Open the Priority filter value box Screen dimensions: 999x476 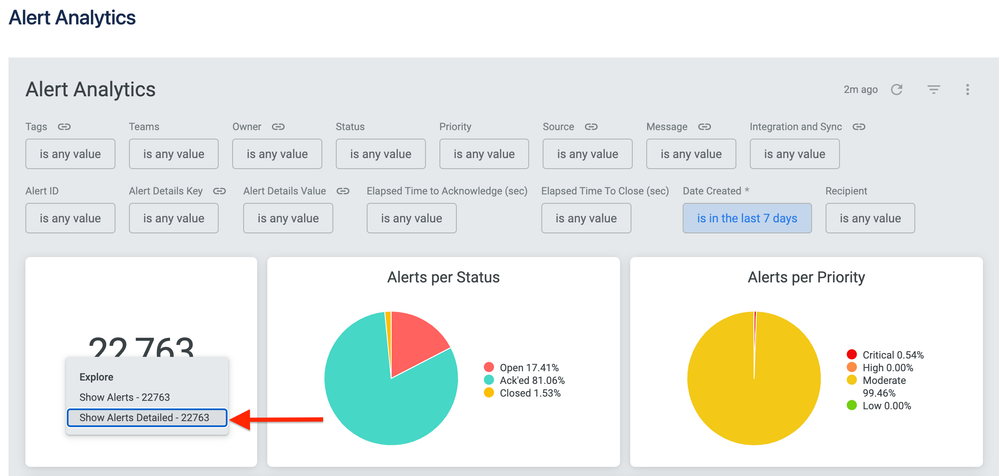(x=484, y=154)
